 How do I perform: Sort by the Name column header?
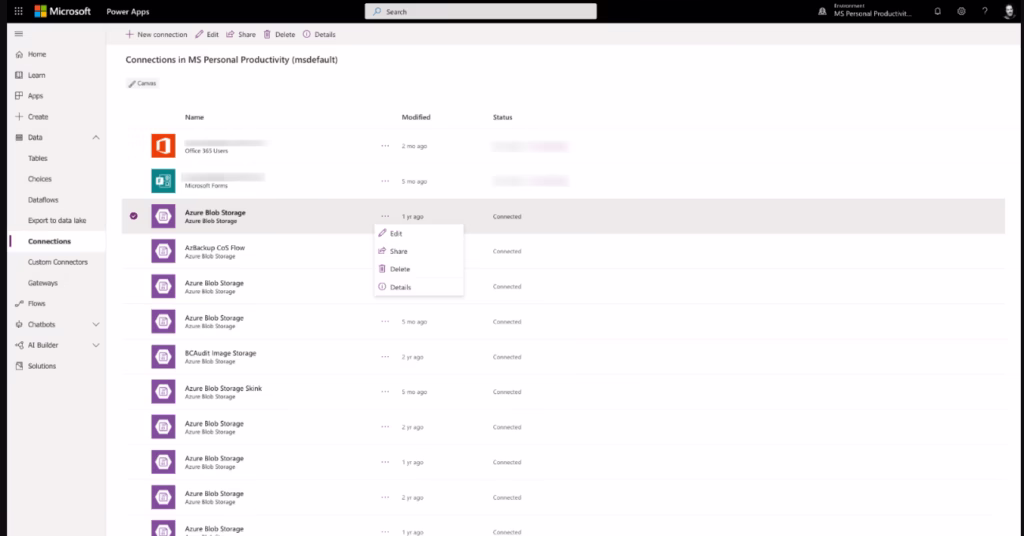coord(195,118)
